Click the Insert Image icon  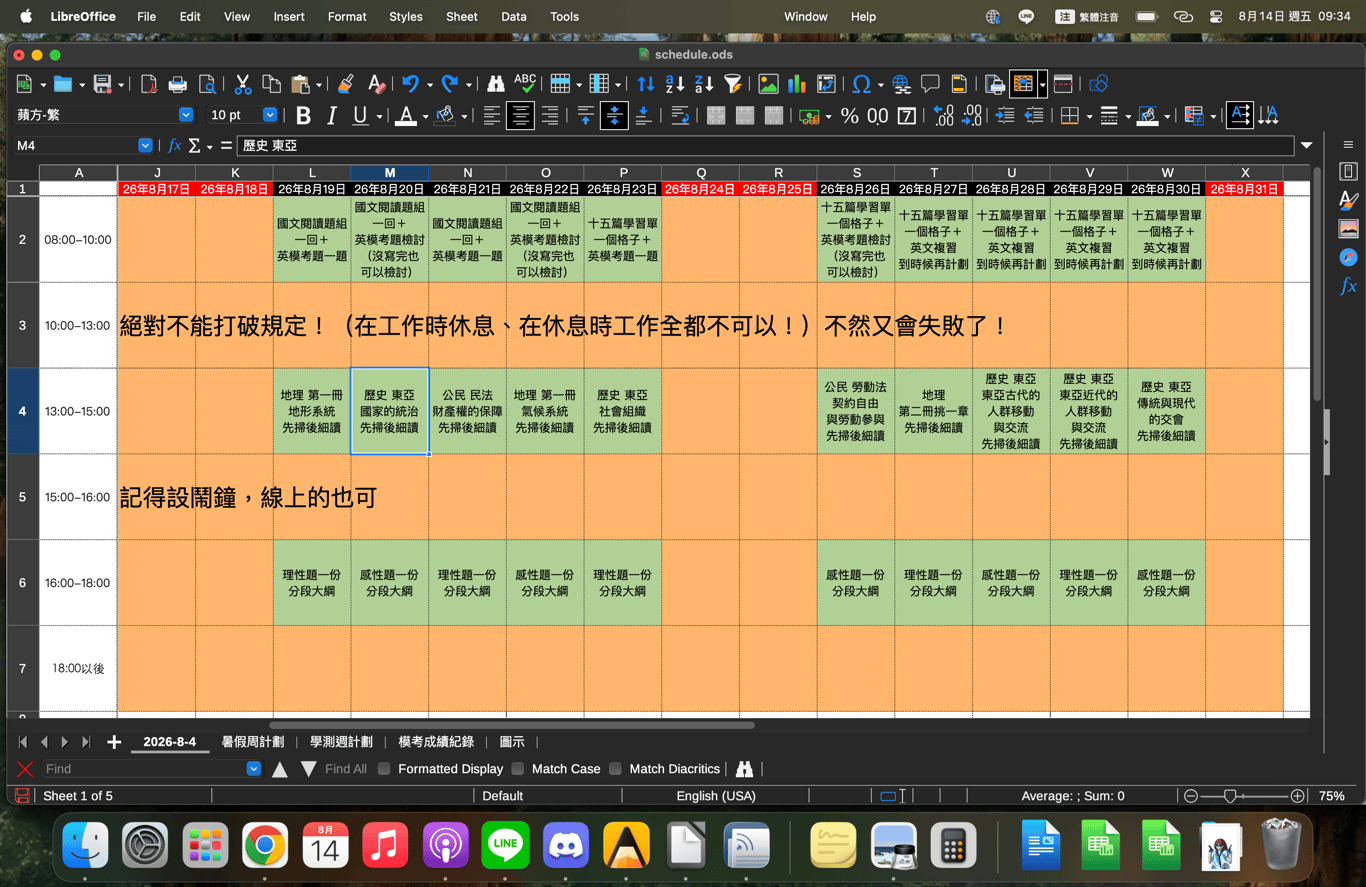pos(768,84)
